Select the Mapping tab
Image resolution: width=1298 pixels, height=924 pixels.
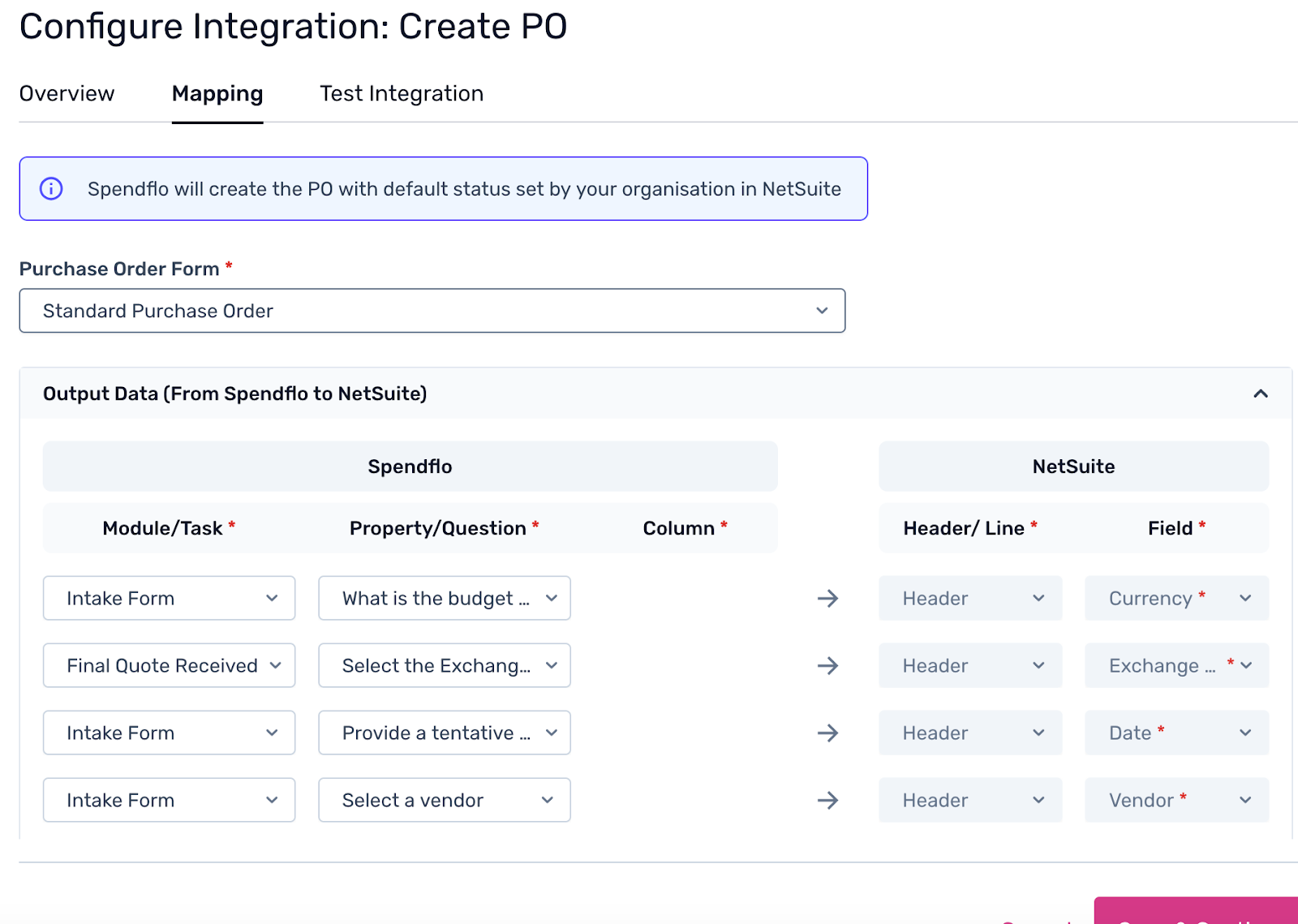[217, 94]
